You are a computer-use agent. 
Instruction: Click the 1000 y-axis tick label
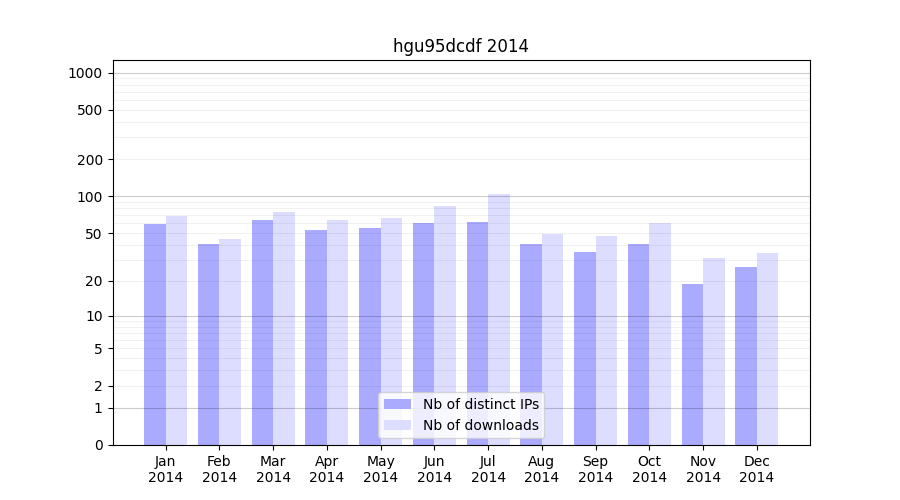[x=85, y=73]
